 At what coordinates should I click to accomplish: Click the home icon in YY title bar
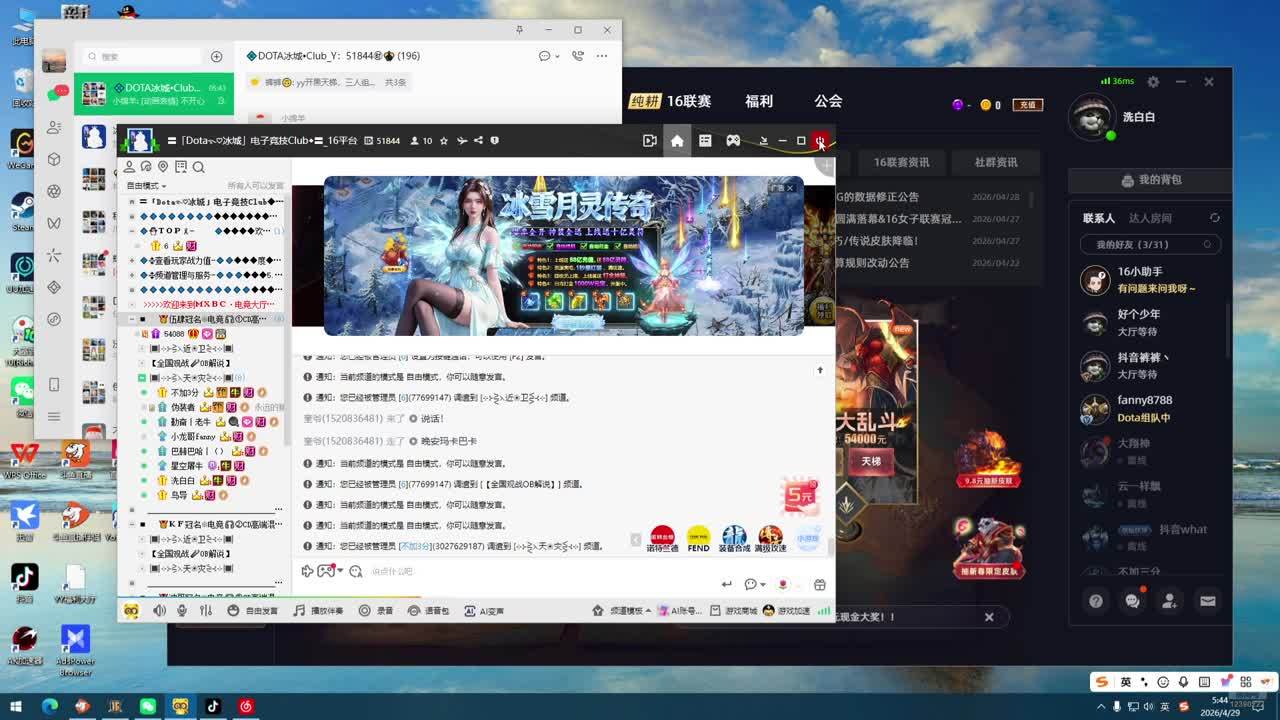[677, 141]
